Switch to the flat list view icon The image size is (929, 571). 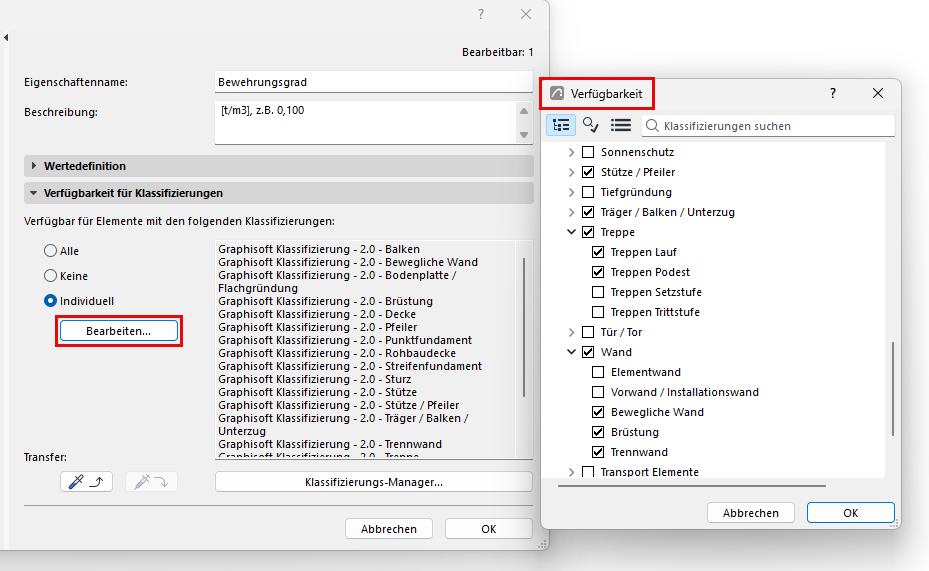click(x=620, y=125)
